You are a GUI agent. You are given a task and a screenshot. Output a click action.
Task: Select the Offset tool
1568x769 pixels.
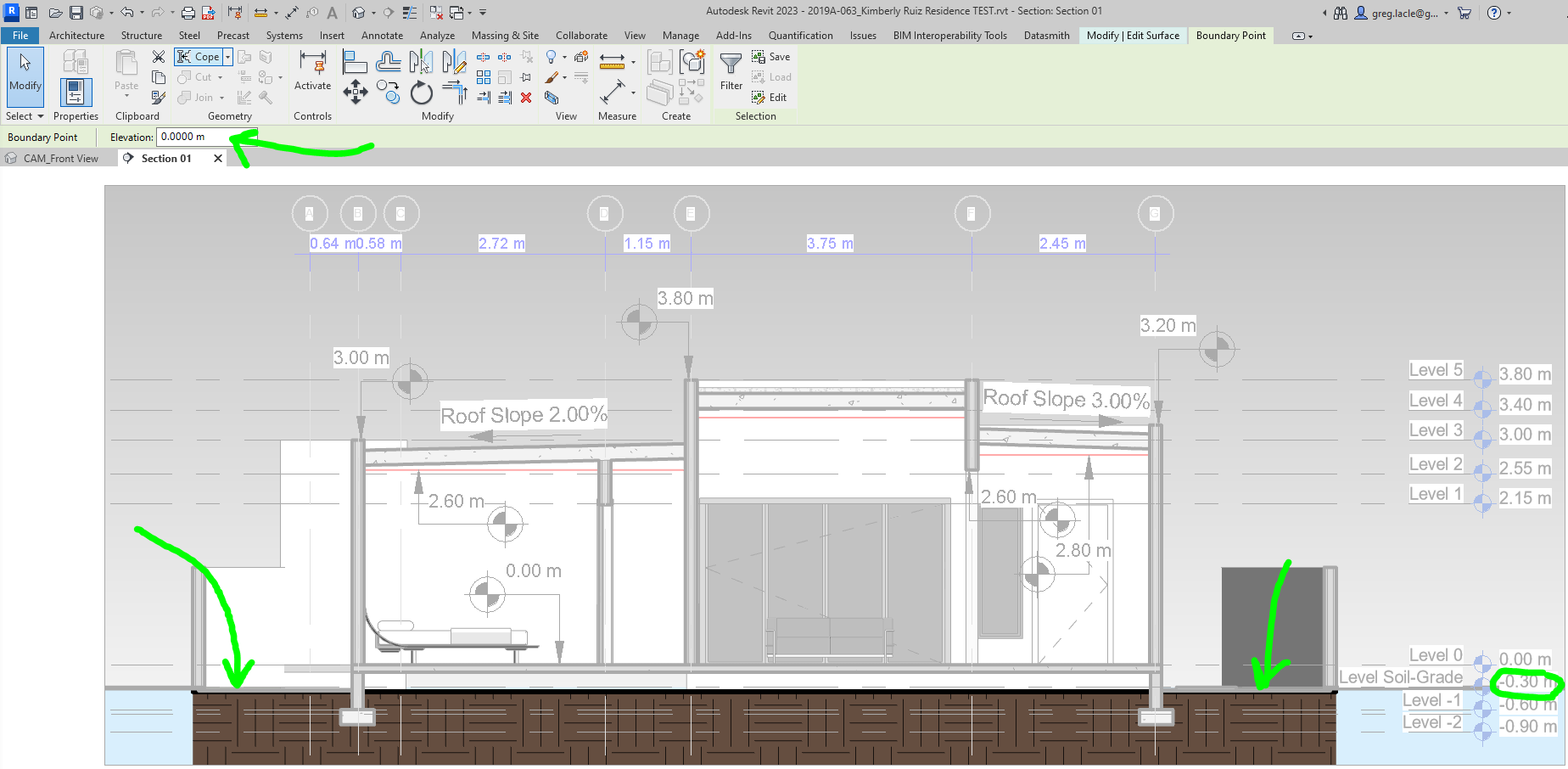coord(389,61)
